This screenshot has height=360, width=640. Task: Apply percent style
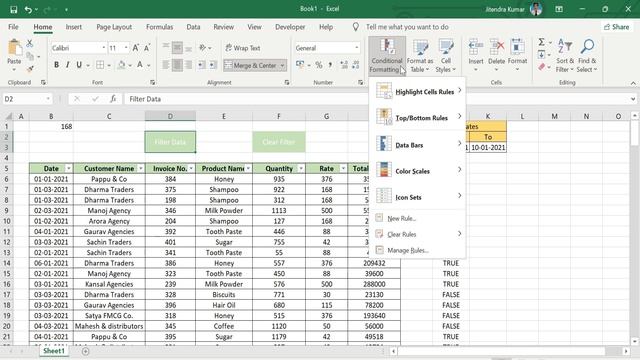pyautogui.click(x=319, y=65)
